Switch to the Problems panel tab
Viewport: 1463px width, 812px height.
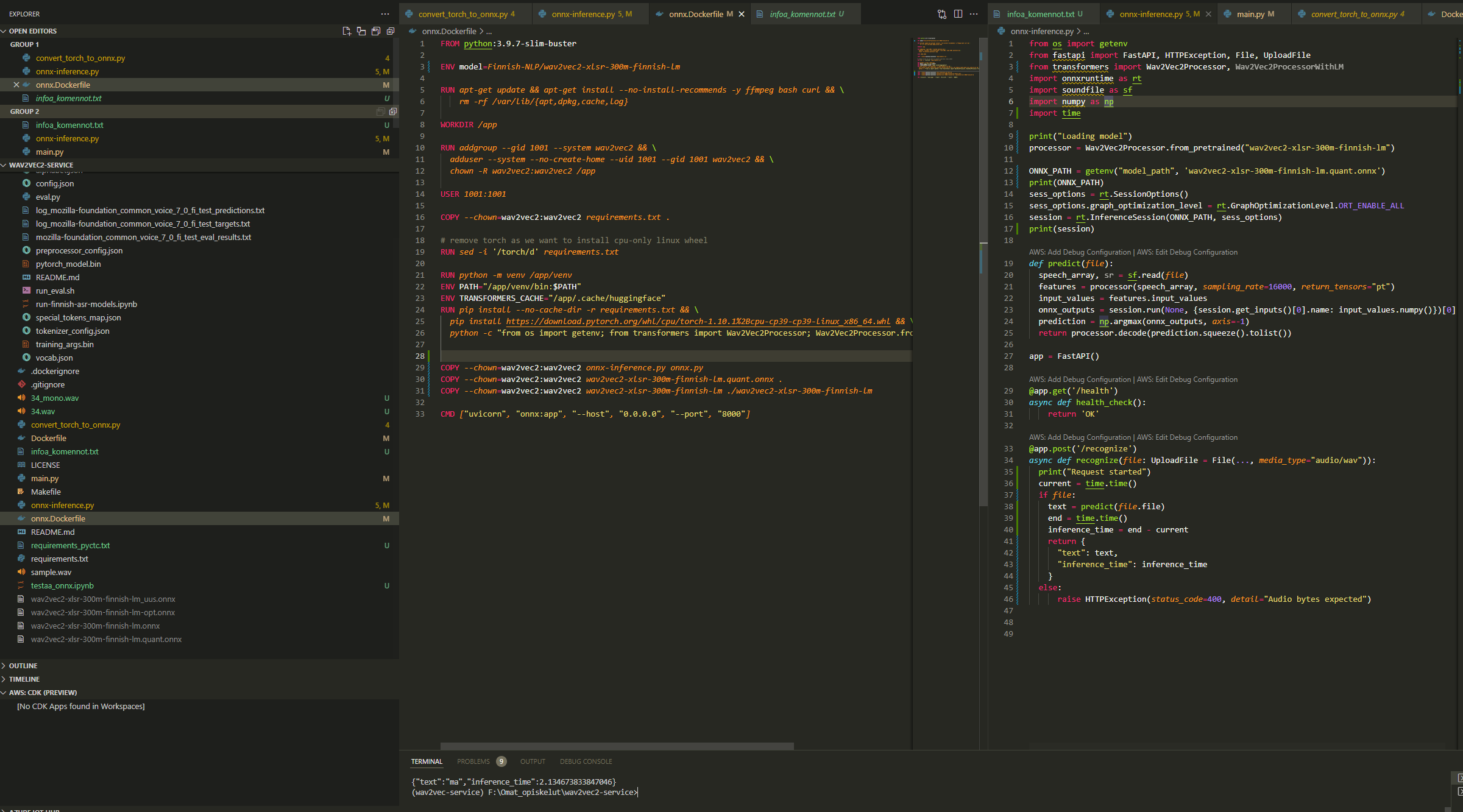pyautogui.click(x=473, y=761)
